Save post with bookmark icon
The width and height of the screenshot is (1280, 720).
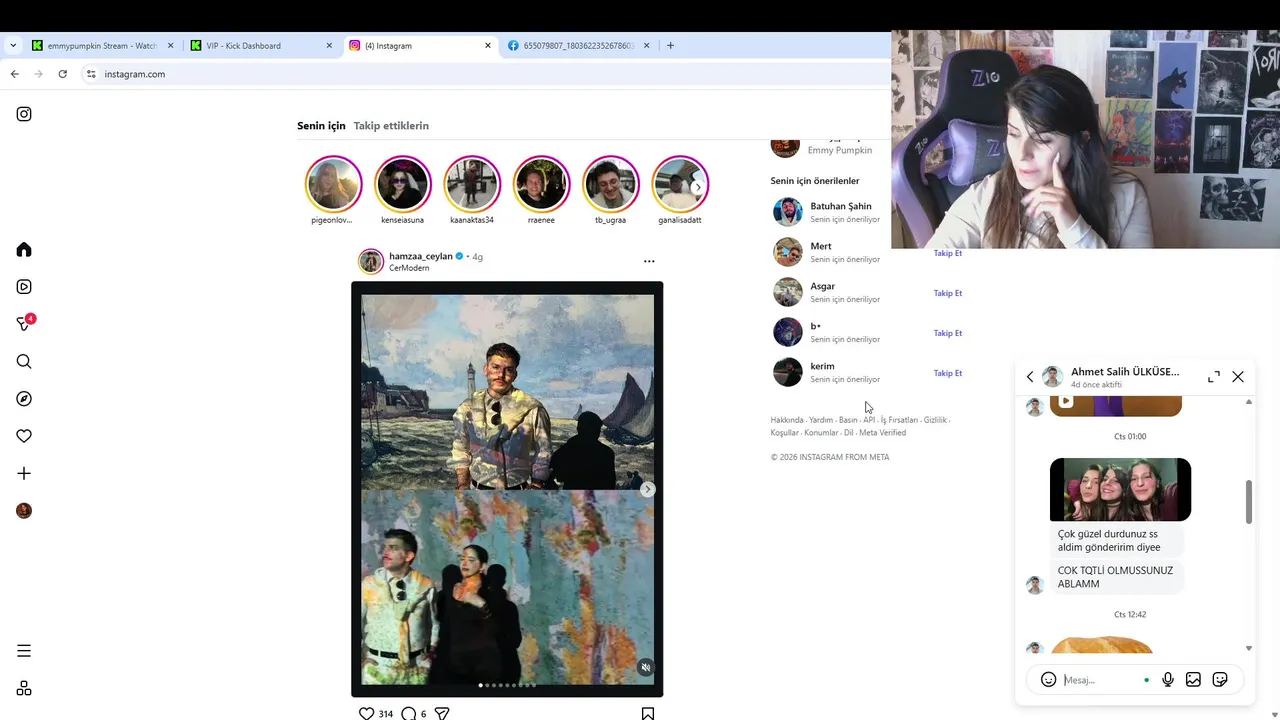click(x=648, y=713)
